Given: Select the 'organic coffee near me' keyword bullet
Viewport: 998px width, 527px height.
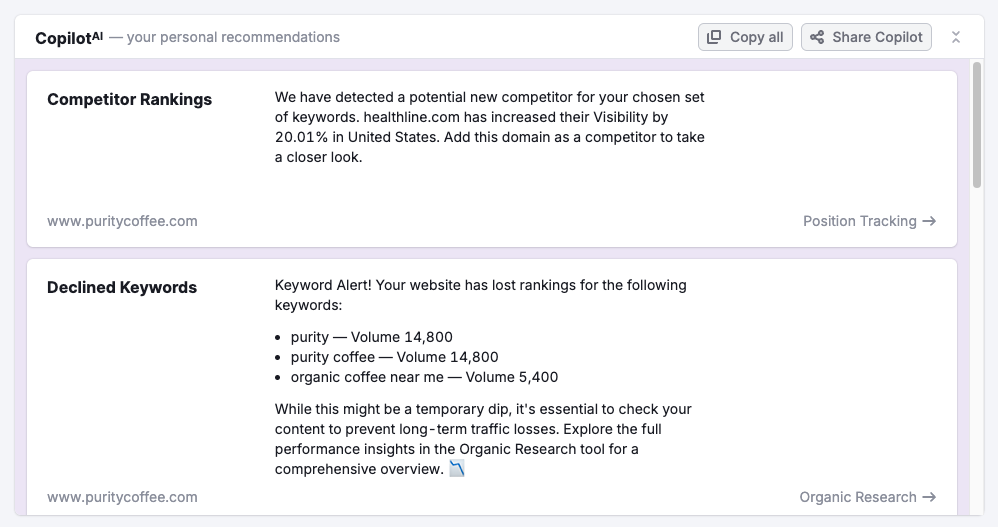Looking at the screenshot, I should point(424,377).
